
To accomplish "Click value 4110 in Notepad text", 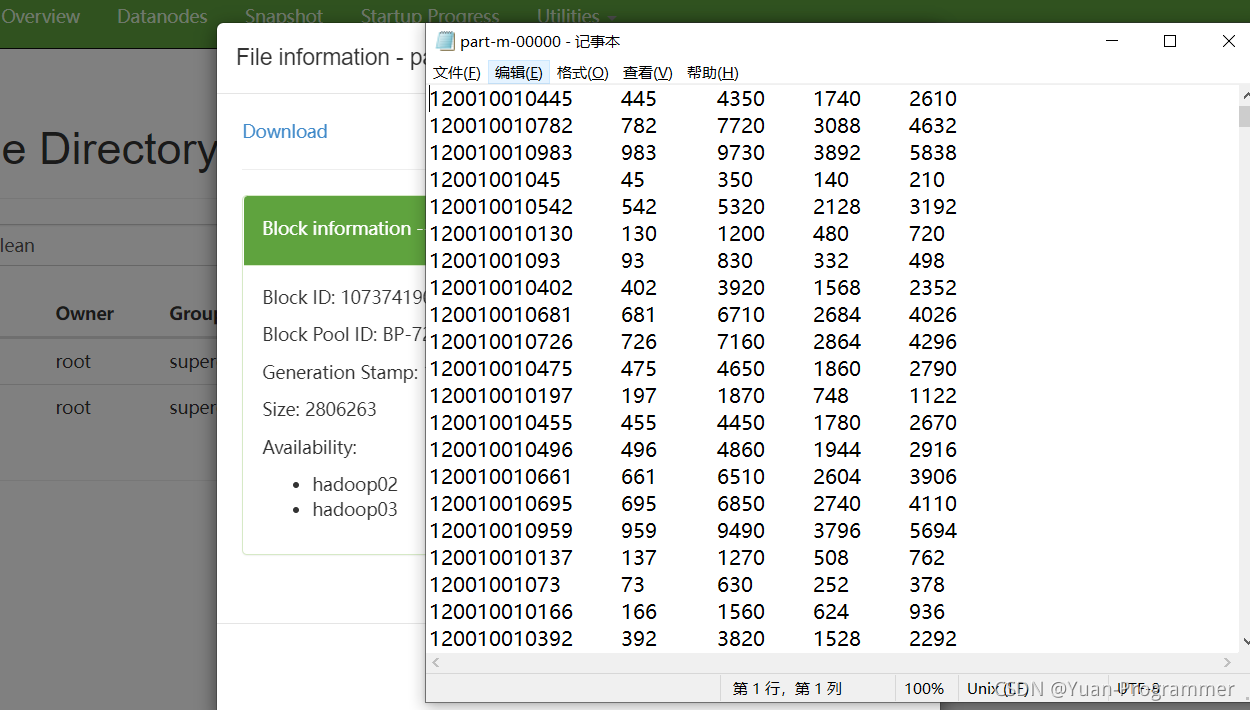I will [x=933, y=504].
